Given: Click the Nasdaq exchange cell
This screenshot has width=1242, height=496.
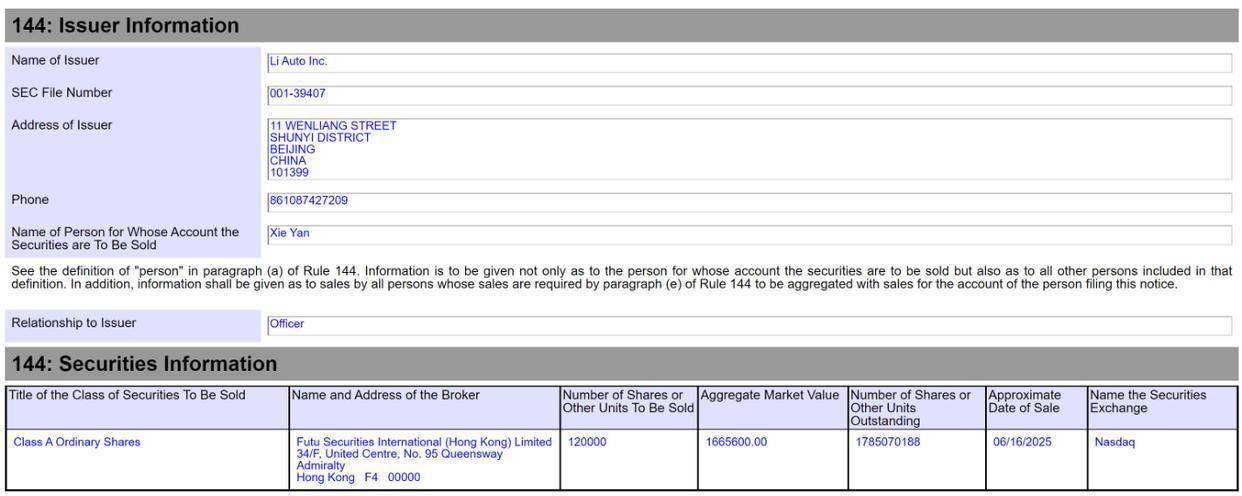Looking at the screenshot, I should [1162, 460].
